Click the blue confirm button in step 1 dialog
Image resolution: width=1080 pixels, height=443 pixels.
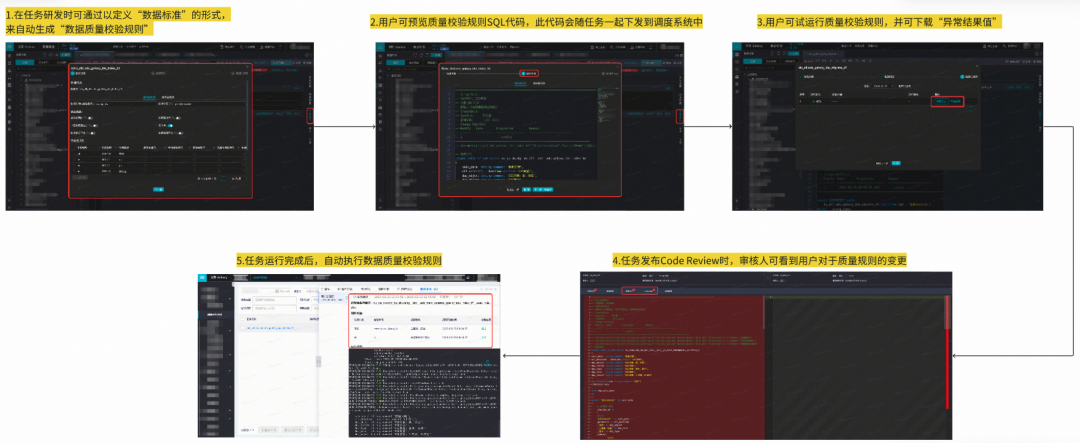pyautogui.click(x=158, y=189)
